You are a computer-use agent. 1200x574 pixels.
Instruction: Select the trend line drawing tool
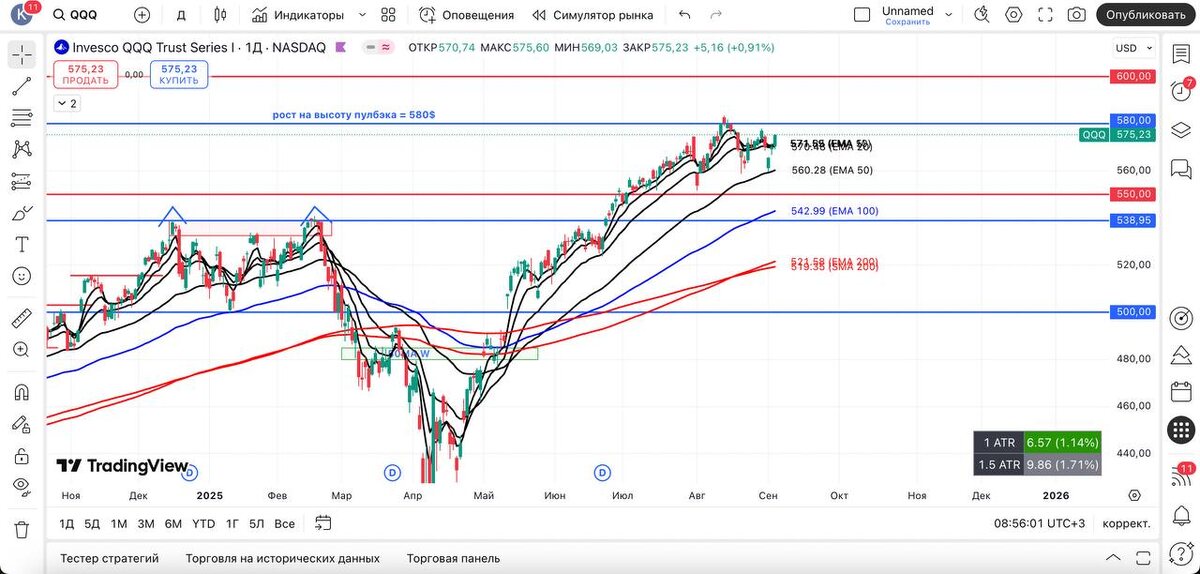click(x=21, y=87)
